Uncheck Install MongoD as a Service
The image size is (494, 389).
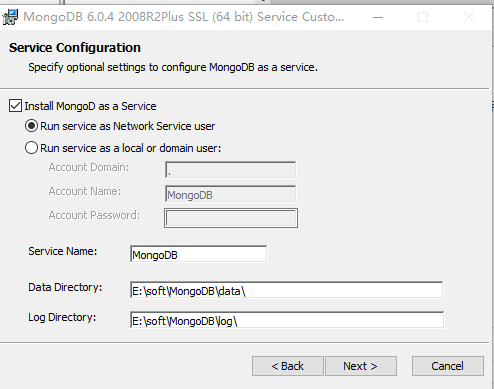tap(15, 106)
